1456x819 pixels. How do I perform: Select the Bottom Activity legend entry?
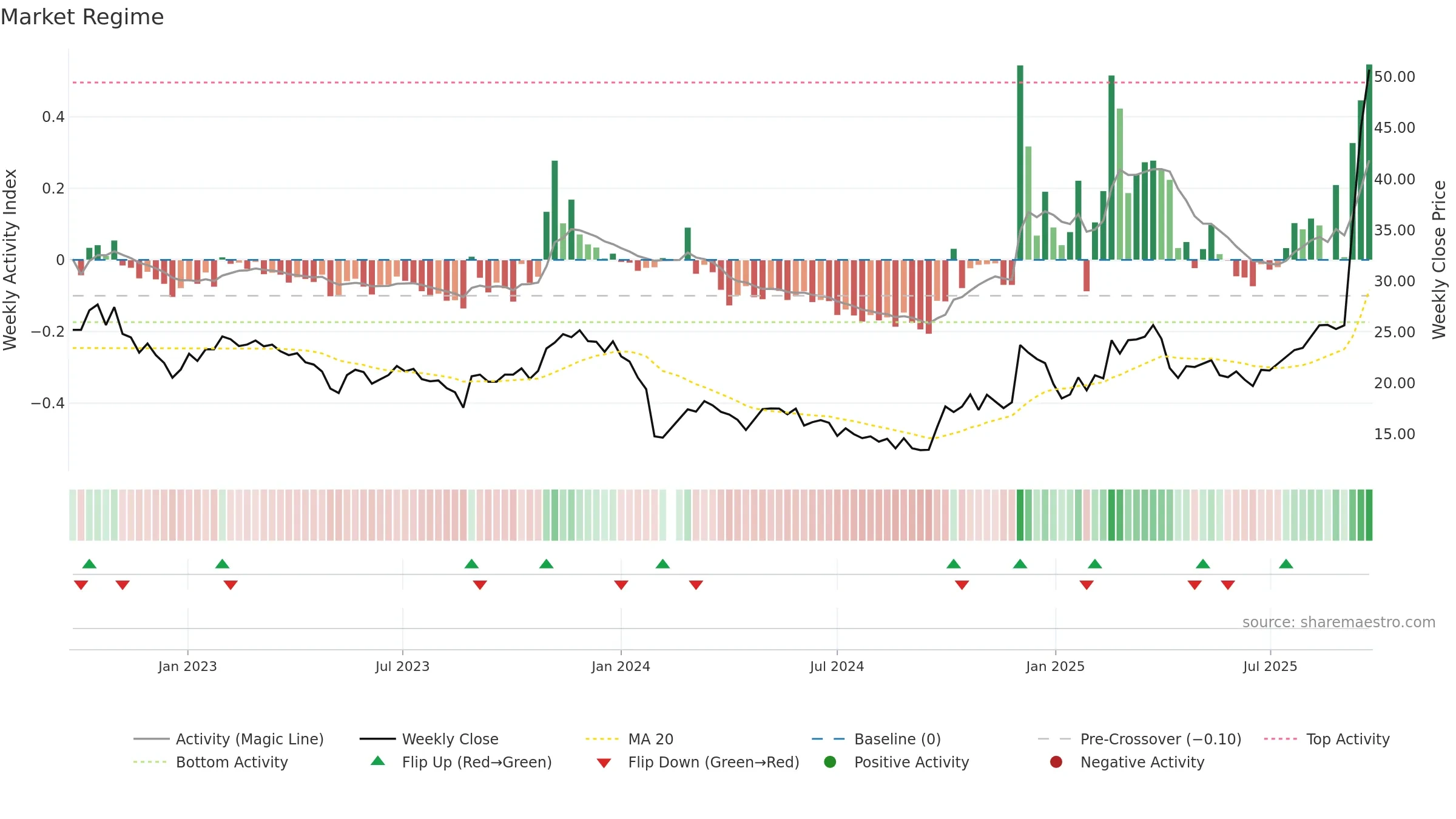click(x=211, y=762)
